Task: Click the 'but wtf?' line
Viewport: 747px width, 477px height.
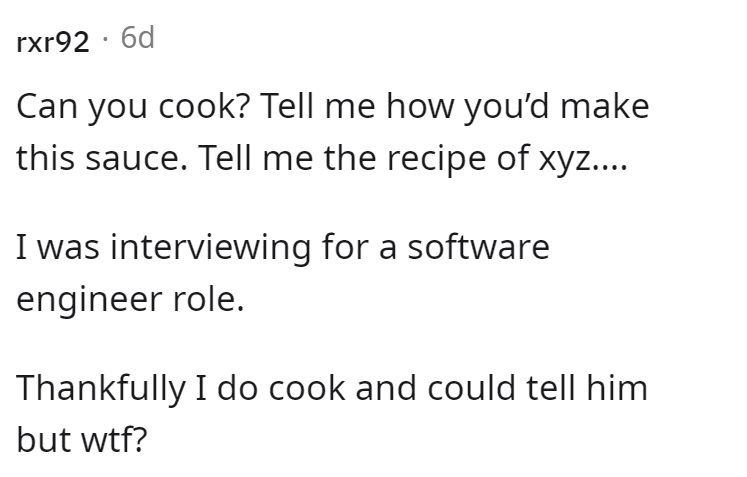Action: click(x=81, y=440)
